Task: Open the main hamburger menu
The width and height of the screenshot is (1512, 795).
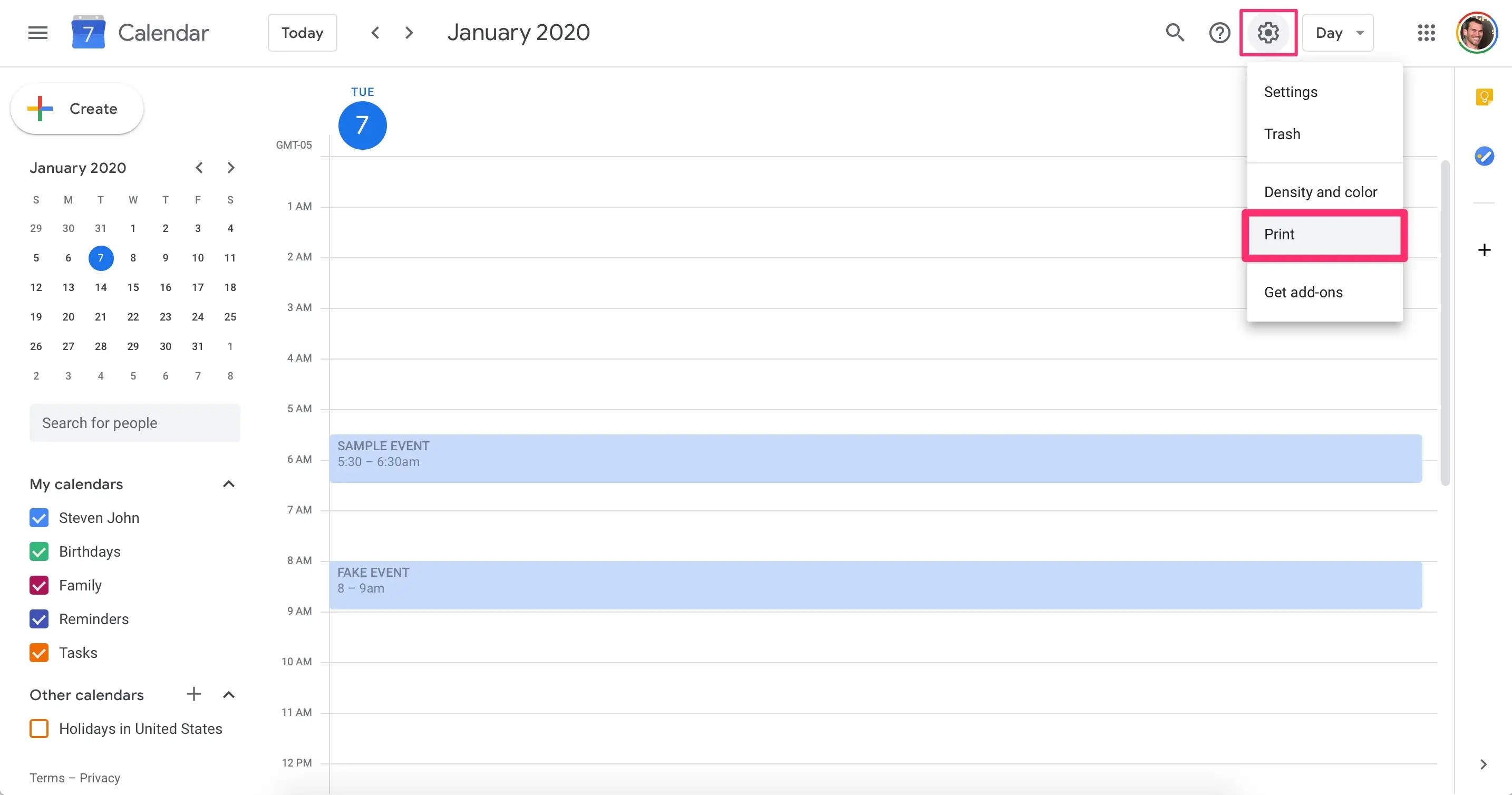Action: coord(37,33)
